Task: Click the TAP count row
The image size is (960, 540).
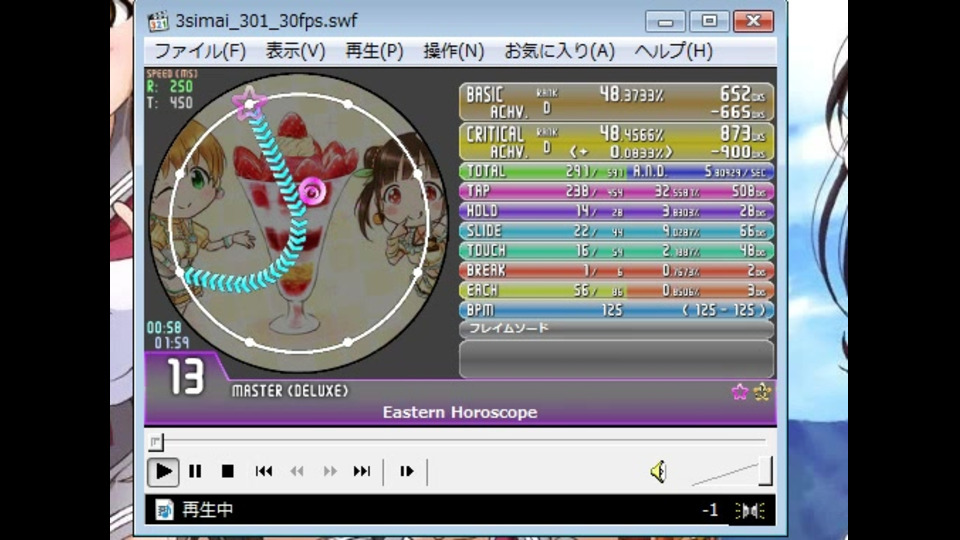Action: click(617, 192)
